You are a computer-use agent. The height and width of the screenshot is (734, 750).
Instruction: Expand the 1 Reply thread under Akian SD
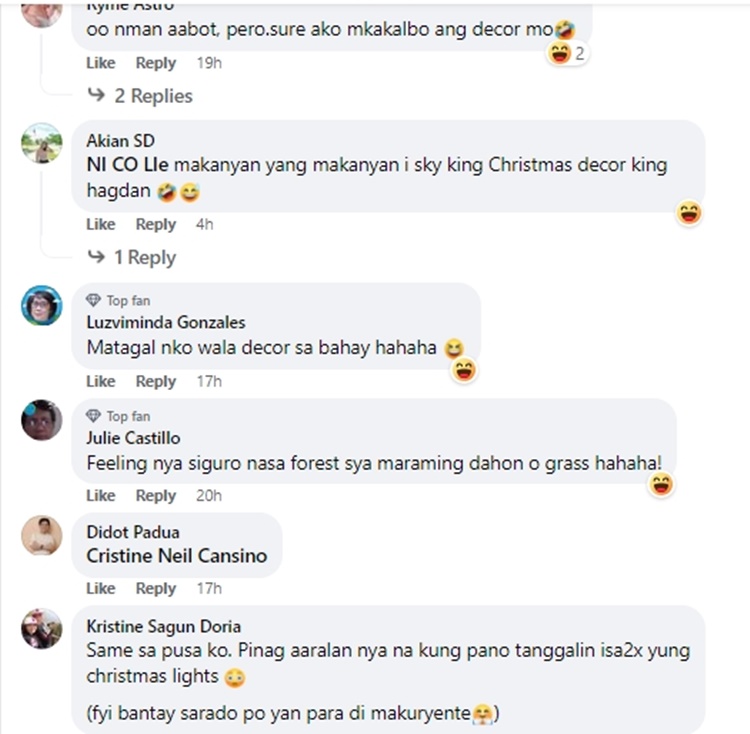[132, 257]
